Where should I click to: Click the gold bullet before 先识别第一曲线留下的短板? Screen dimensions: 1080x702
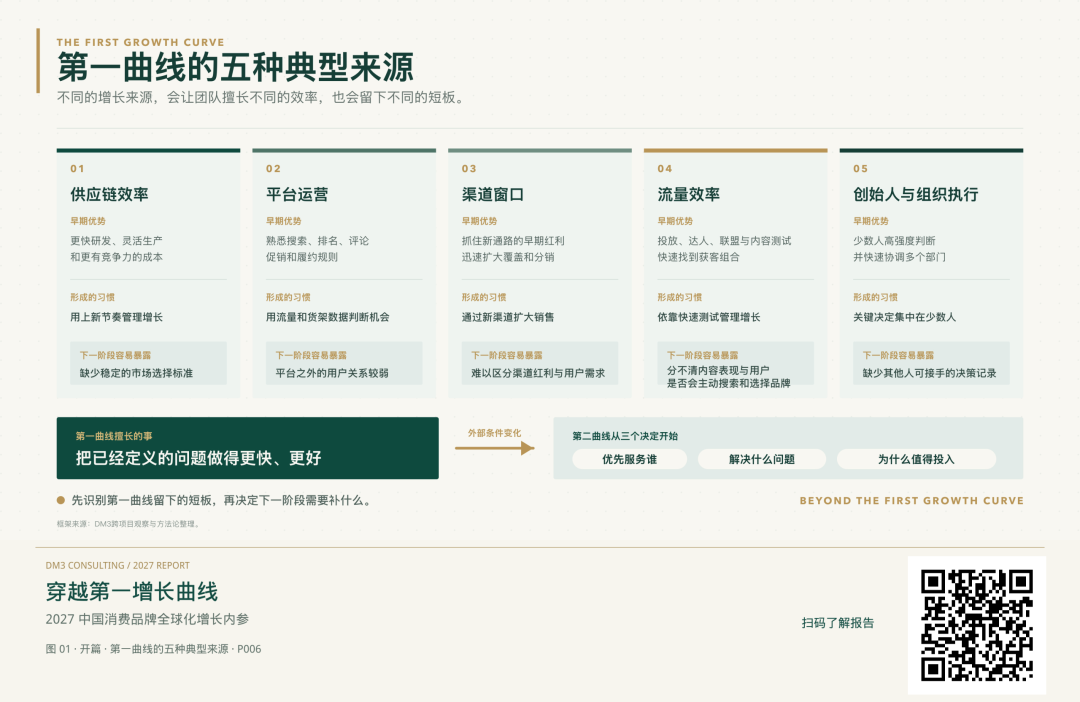pos(61,500)
